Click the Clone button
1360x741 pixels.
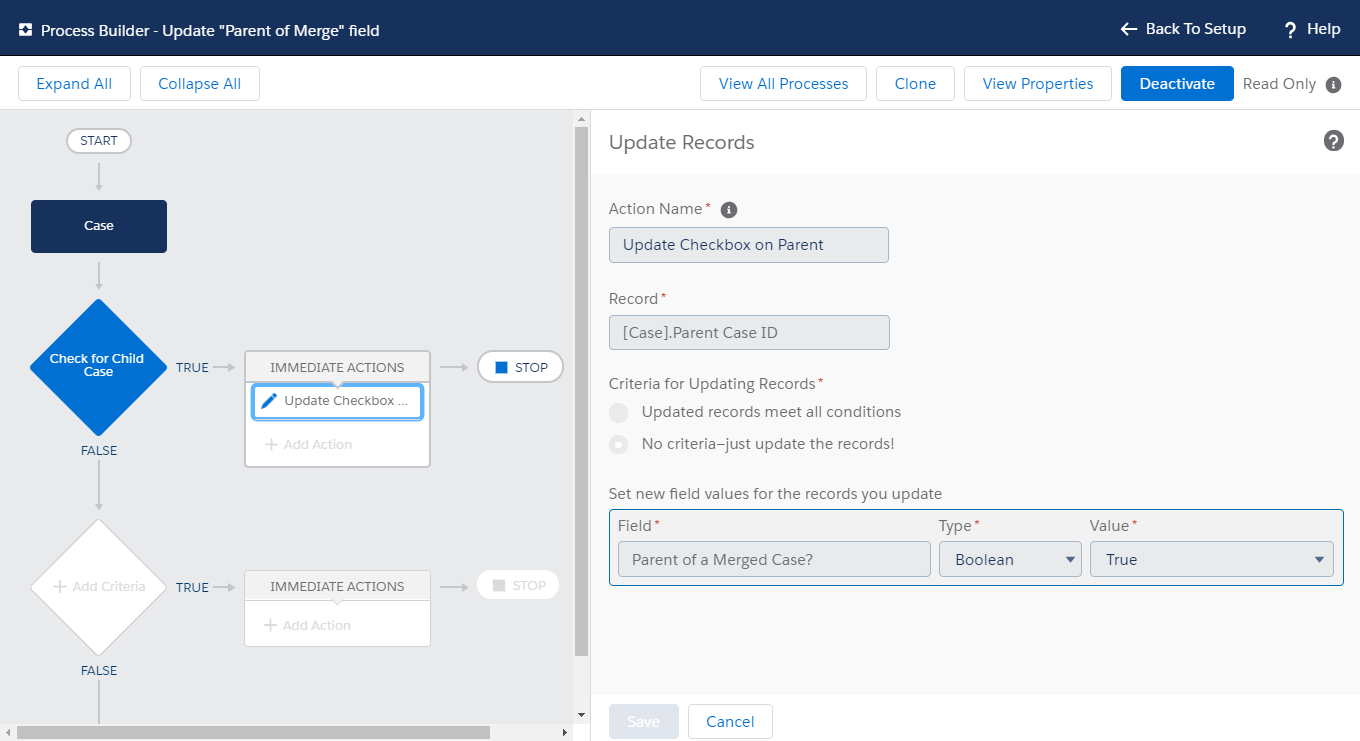click(x=915, y=84)
